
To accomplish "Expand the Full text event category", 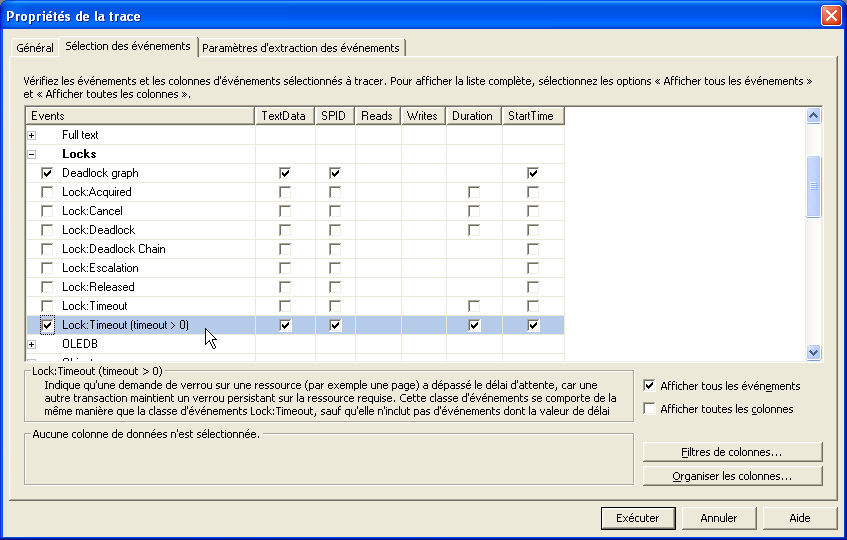I will 31,135.
